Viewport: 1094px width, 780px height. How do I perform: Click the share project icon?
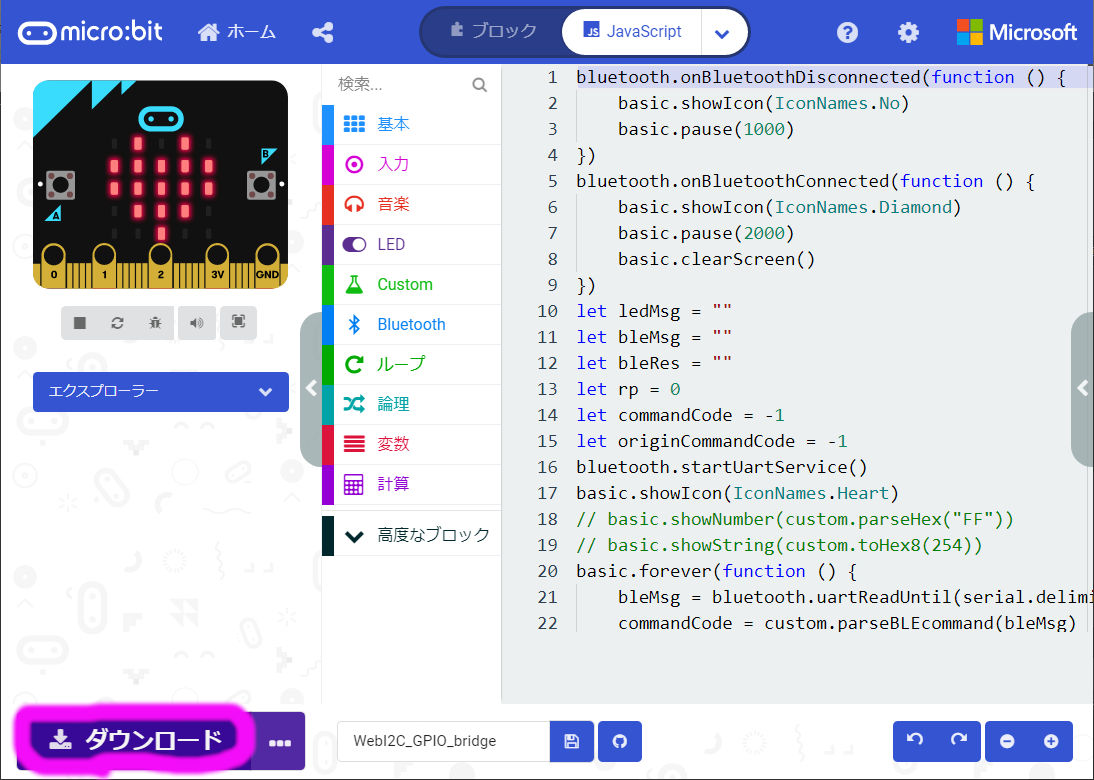pyautogui.click(x=322, y=33)
